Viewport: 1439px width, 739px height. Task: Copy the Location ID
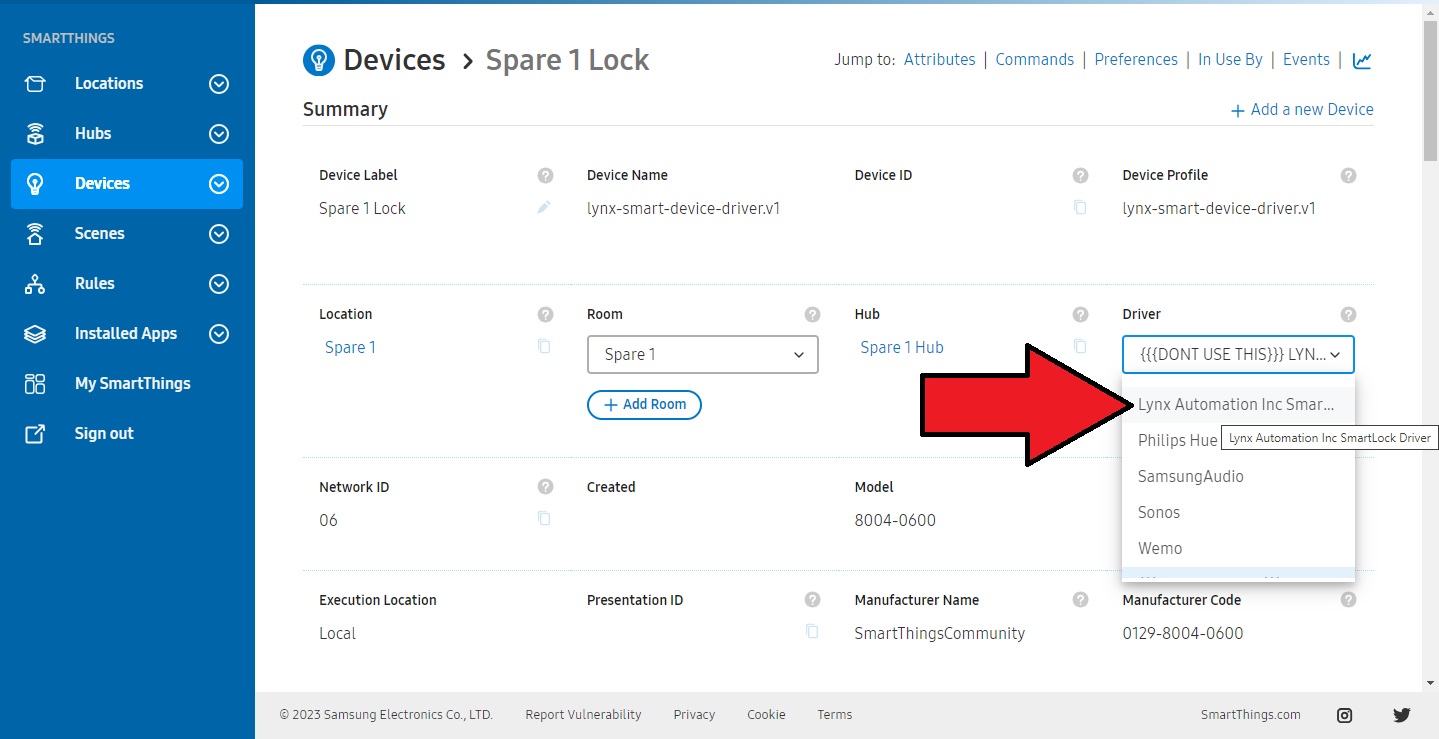click(x=544, y=347)
